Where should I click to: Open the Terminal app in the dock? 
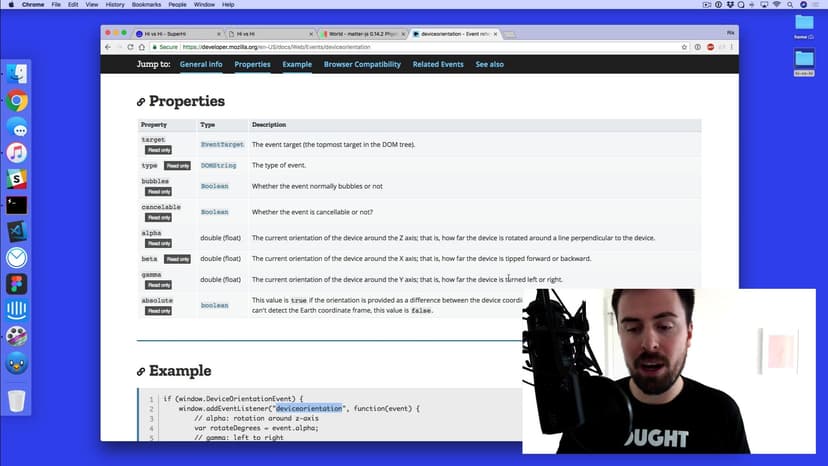tap(16, 205)
